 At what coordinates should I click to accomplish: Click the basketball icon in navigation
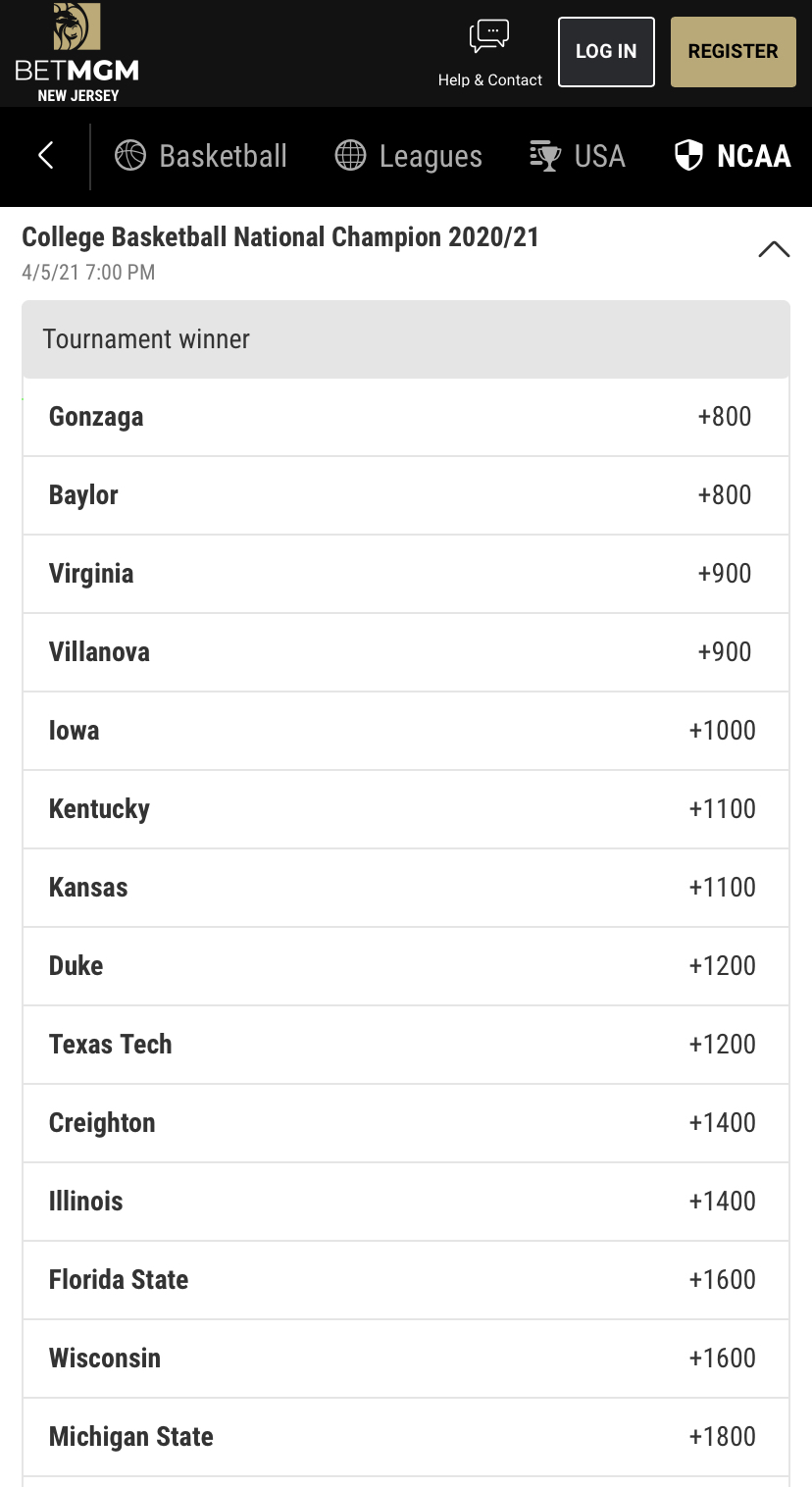tap(130, 155)
